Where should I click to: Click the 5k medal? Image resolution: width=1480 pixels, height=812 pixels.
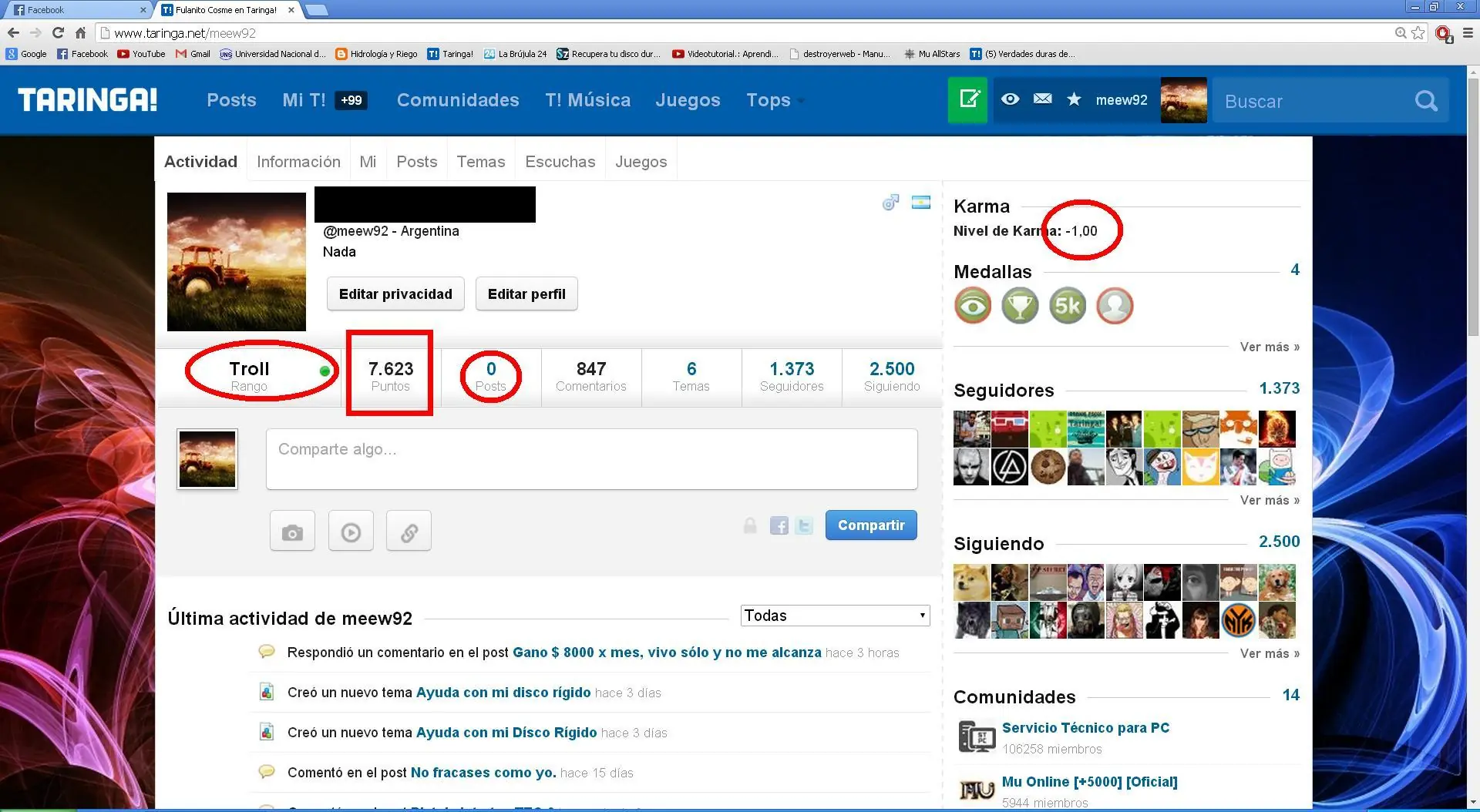[1068, 306]
